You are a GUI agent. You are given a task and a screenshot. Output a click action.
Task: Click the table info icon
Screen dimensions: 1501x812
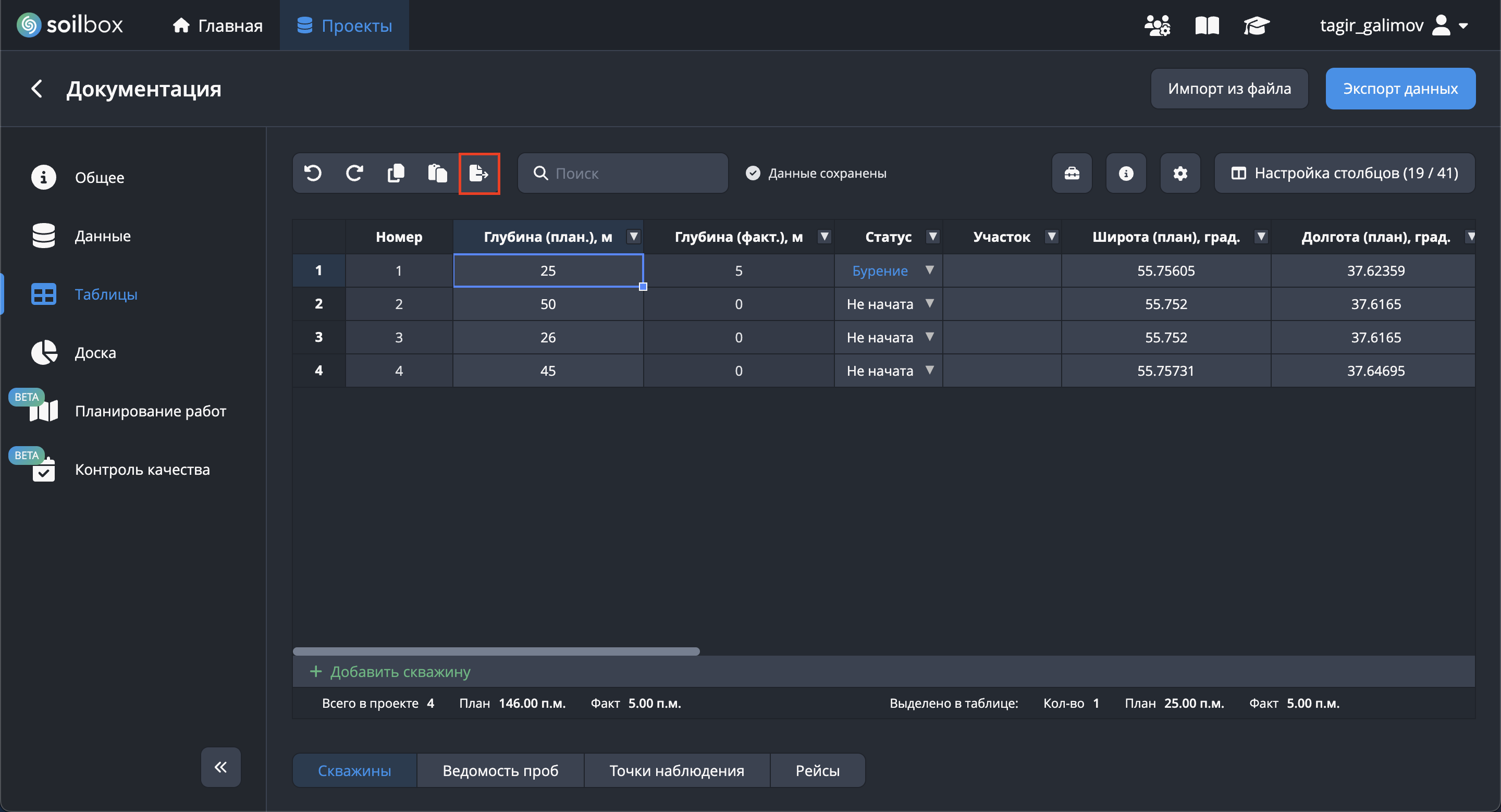(x=1126, y=173)
